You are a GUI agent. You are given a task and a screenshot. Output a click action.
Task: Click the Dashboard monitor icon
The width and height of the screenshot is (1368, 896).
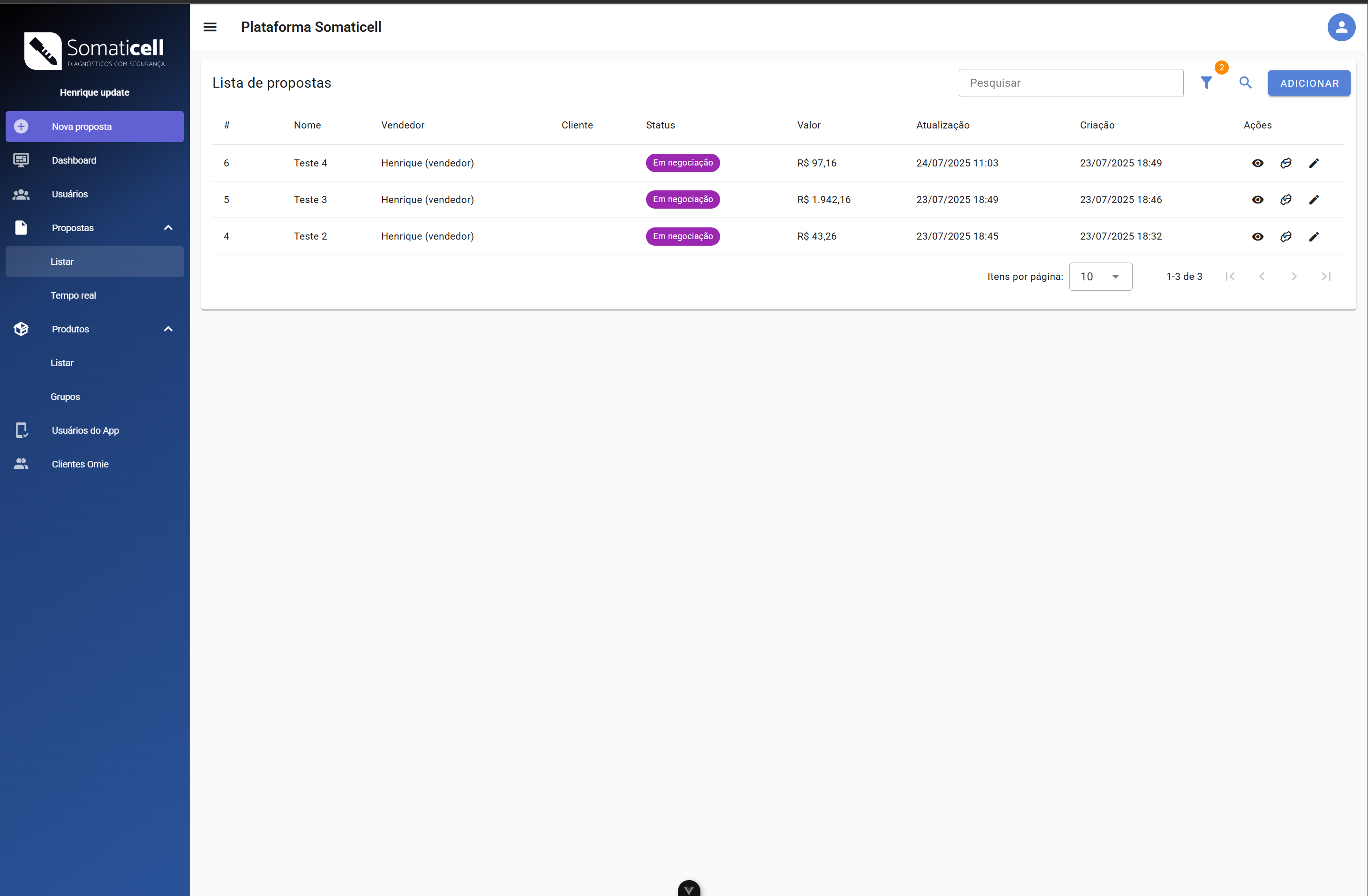point(21,160)
